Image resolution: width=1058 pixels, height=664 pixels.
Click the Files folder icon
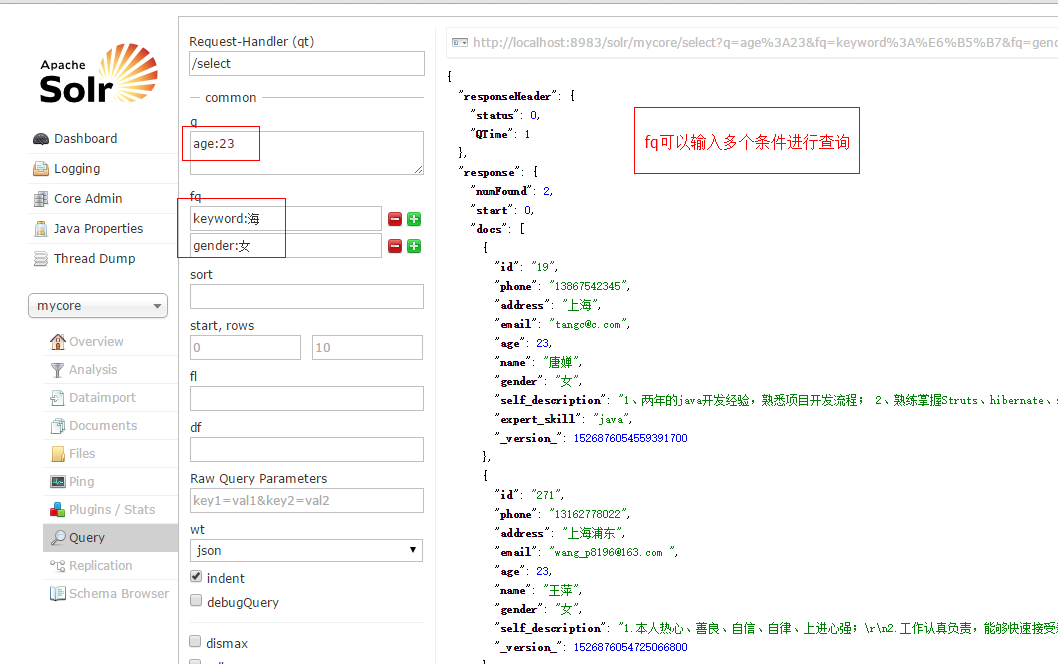pos(58,454)
